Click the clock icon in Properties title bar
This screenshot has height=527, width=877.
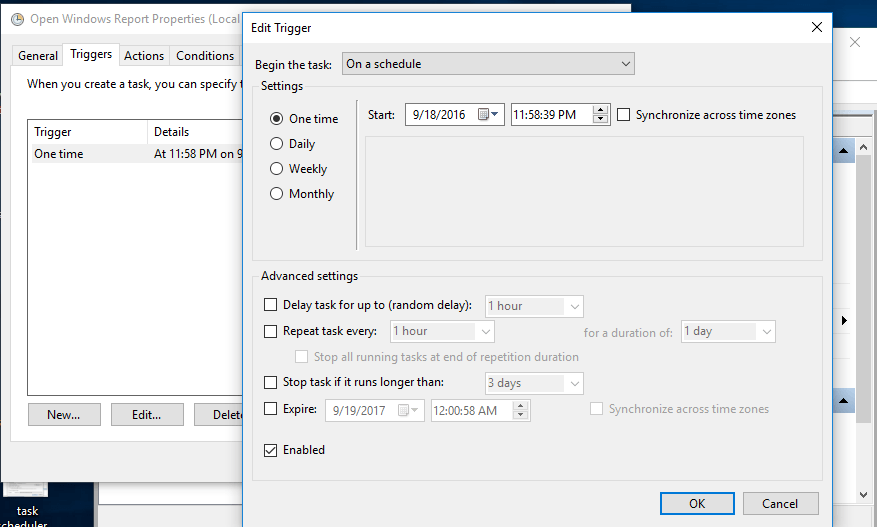tap(17, 19)
